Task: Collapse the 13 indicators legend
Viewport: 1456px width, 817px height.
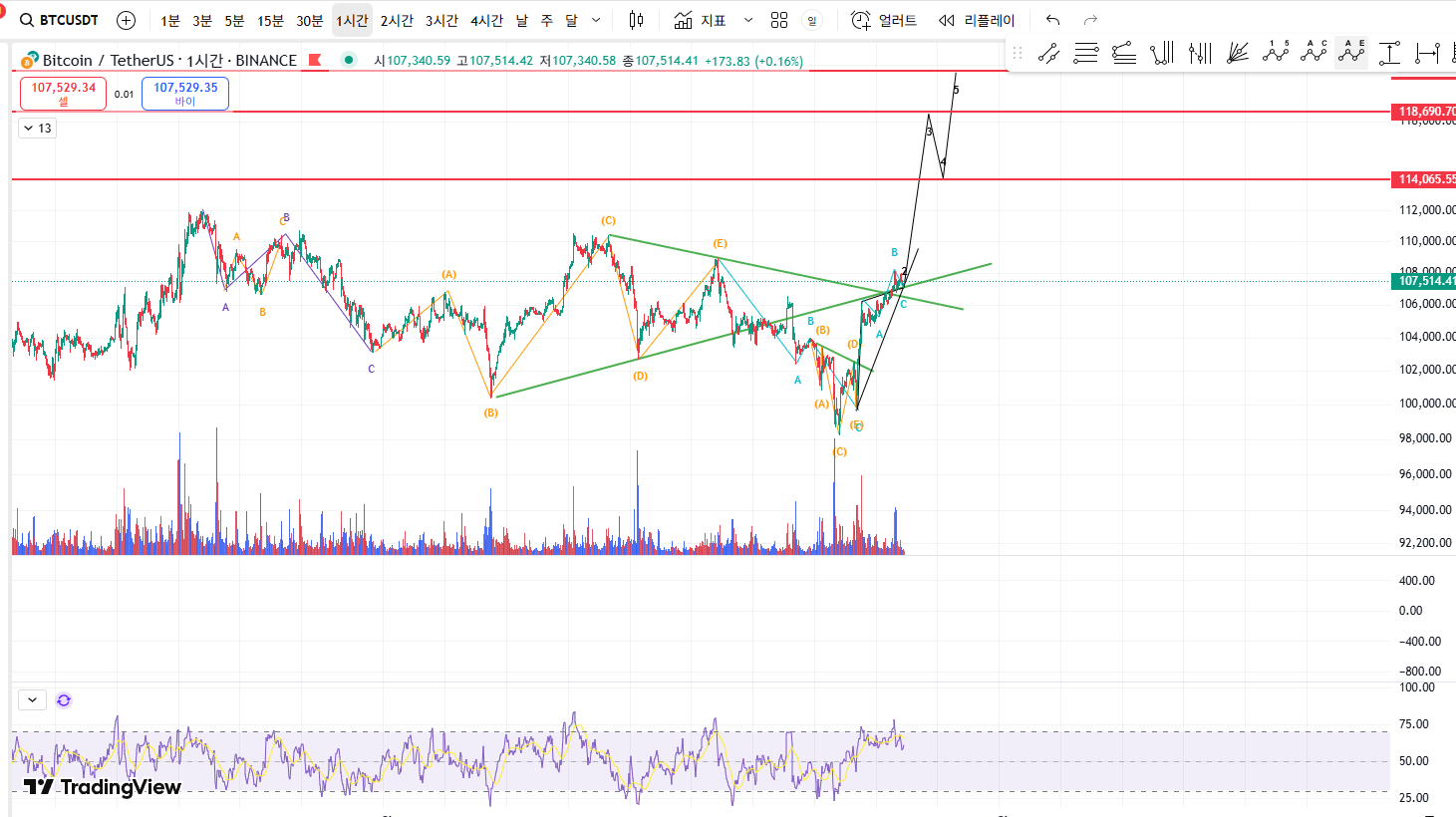Action: (x=38, y=128)
